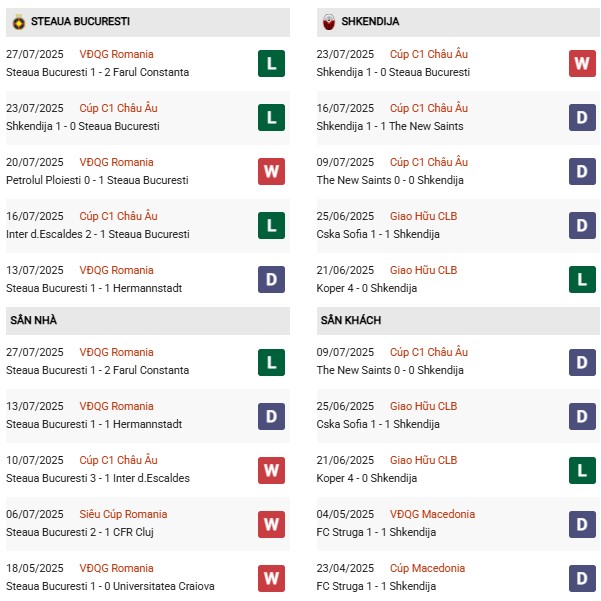Viewport: 601px width, 601px height.
Task: Click W badge for Universitatea Craiova match
Action: tap(271, 577)
